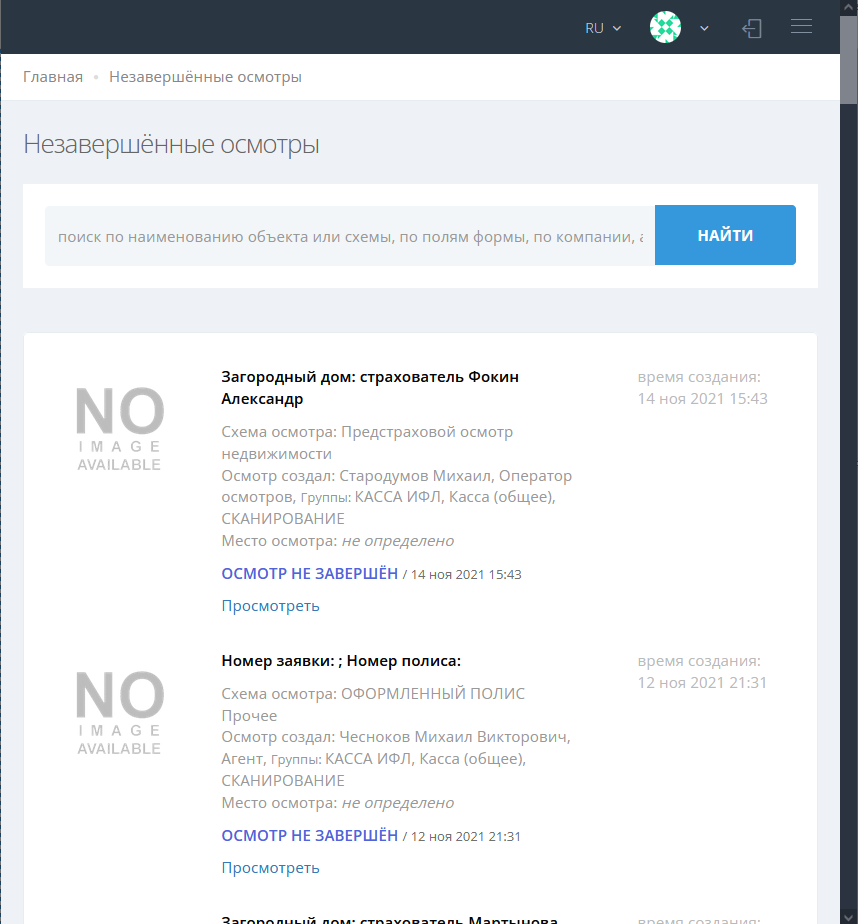Click the logout door icon
The width and height of the screenshot is (858, 924).
click(x=752, y=28)
